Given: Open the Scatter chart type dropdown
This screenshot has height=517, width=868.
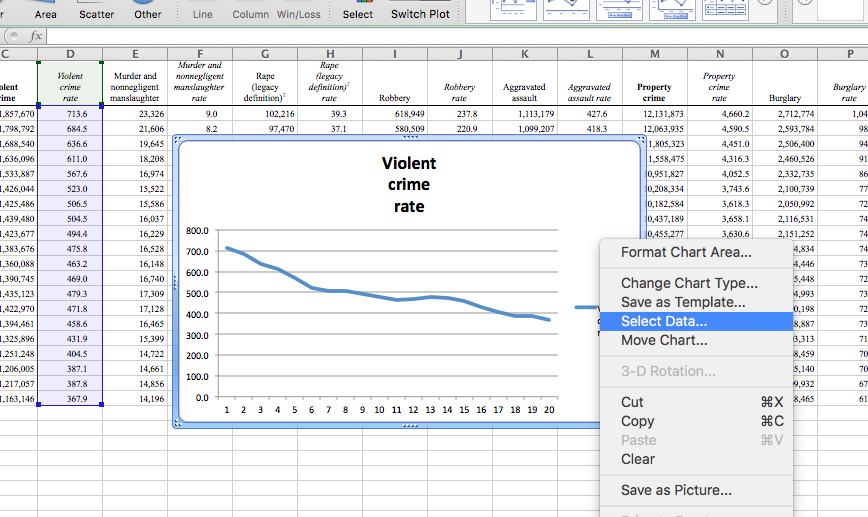Looking at the screenshot, I should (96, 12).
